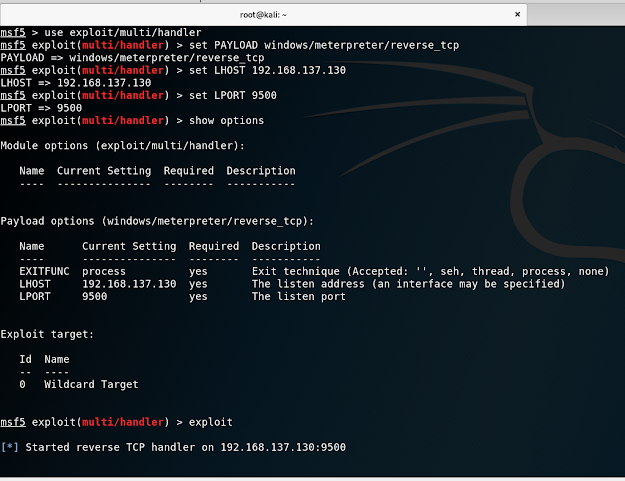Select the root@kali: ~ tab title
The height and width of the screenshot is (481, 625).
click(263, 15)
